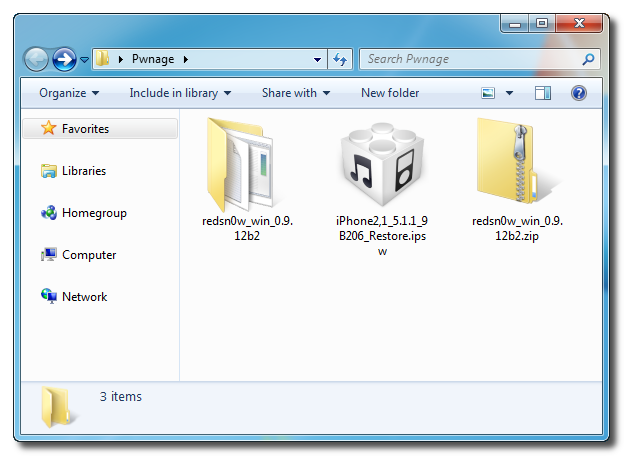The height and width of the screenshot is (456, 624).
Task: Expand the arrow after Pwnage in path
Action: pos(186,60)
